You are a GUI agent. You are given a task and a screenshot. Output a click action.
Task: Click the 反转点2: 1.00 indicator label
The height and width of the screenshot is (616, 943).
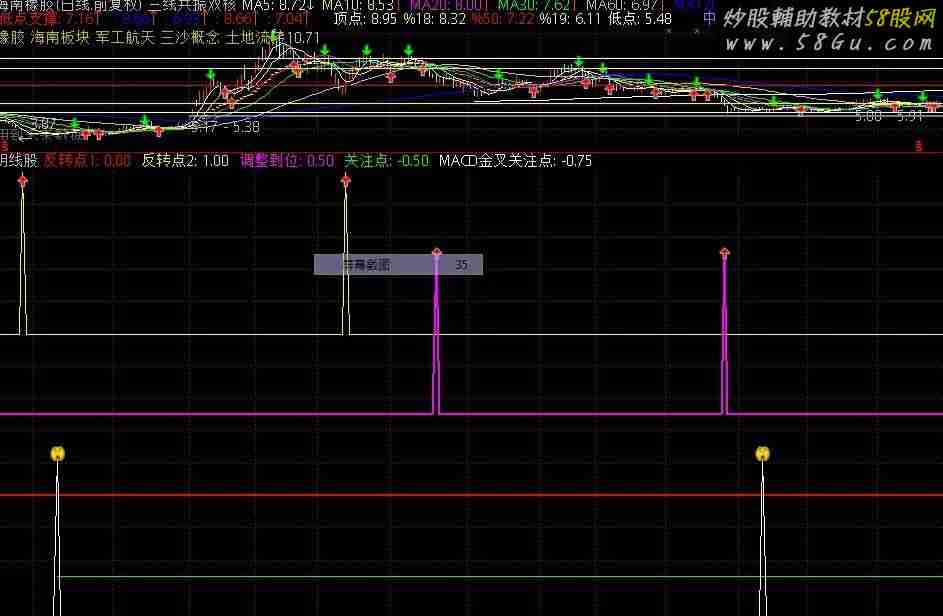coord(185,161)
